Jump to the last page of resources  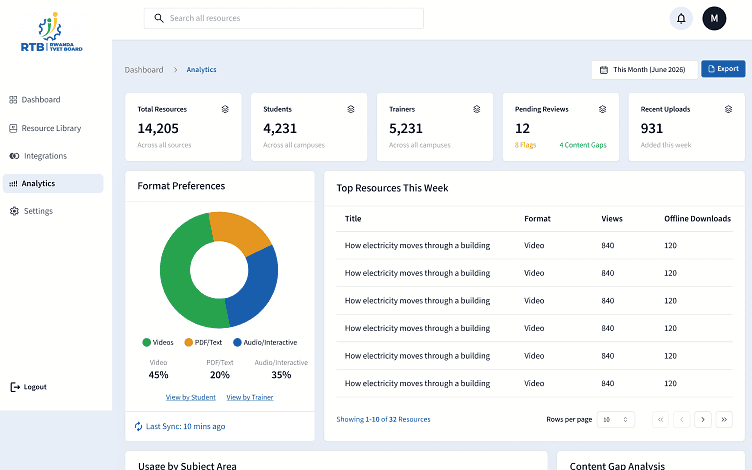pos(724,420)
